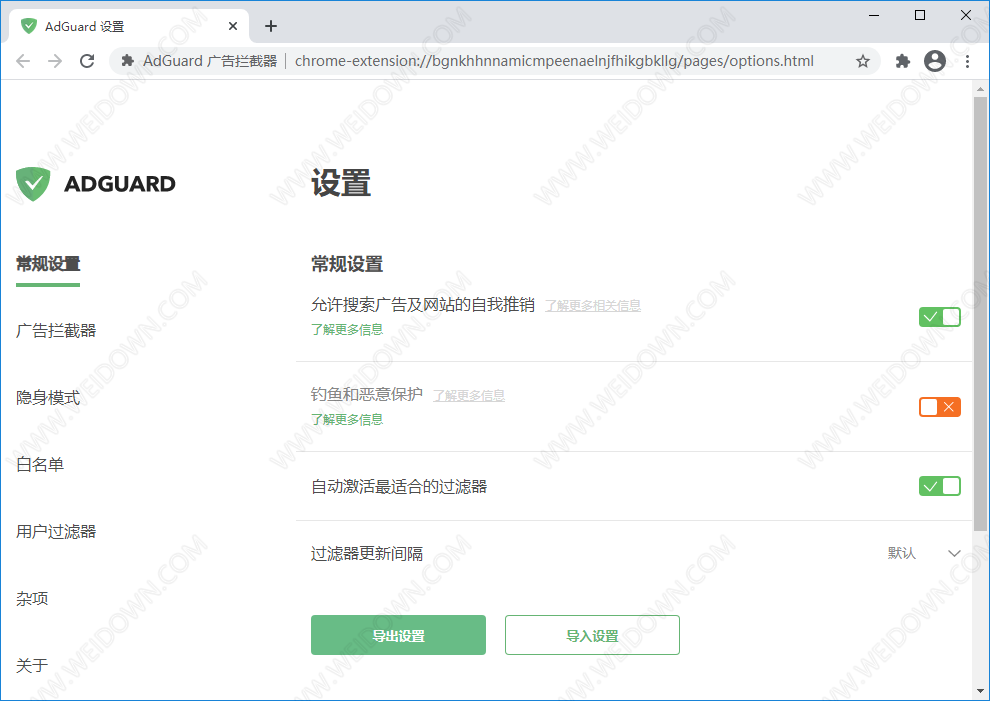Open 了解更多相关信息 link
The width and height of the screenshot is (990, 701).
(x=593, y=306)
